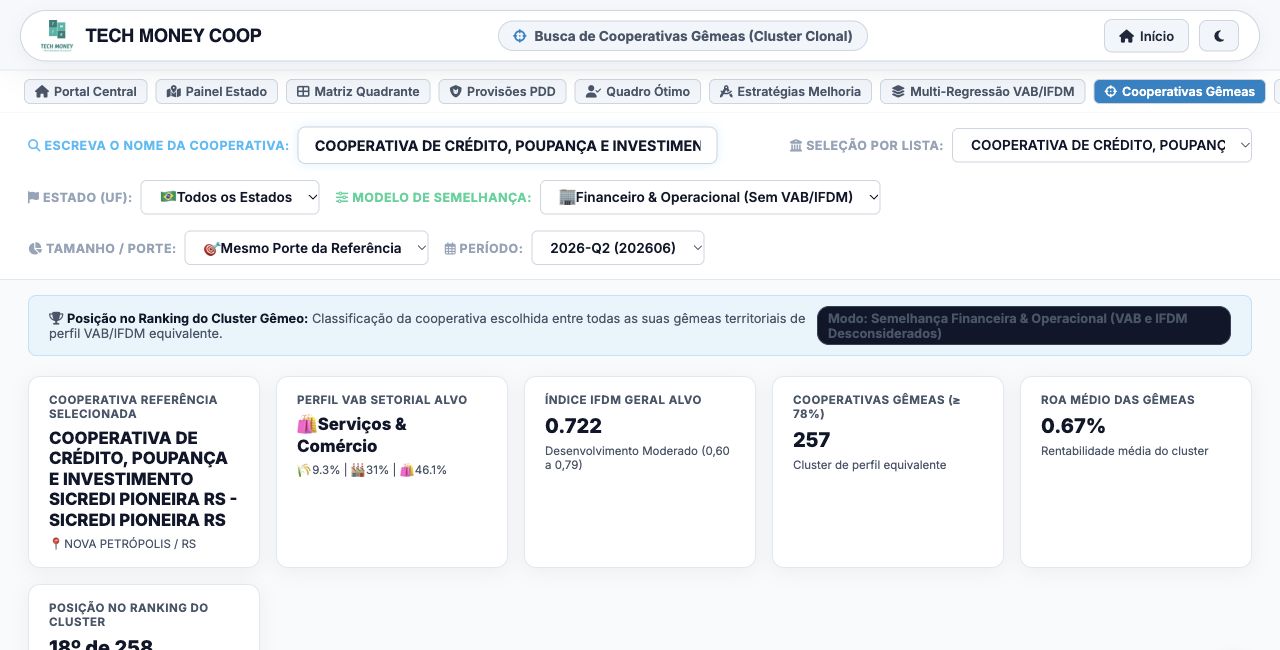Open the Portal Central tab
The width and height of the screenshot is (1280, 650).
(x=86, y=91)
